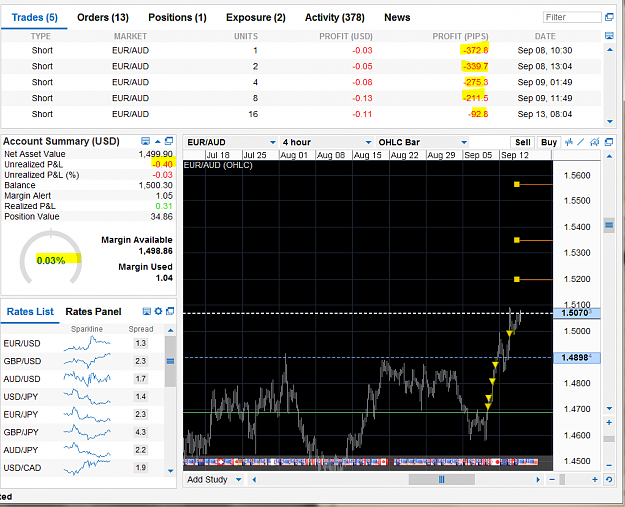Open the chart indicators overlay icon
Viewport: 625px width, 507px height.
(x=594, y=142)
